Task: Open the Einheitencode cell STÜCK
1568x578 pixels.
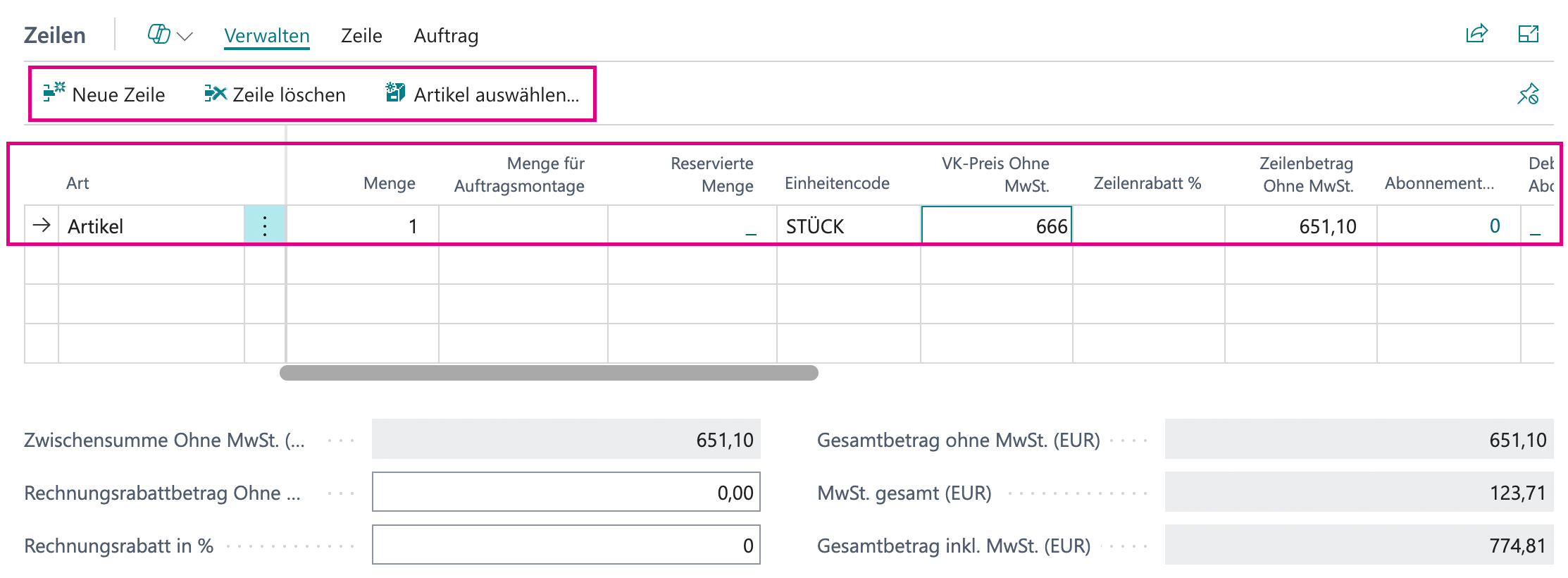Action: point(849,226)
